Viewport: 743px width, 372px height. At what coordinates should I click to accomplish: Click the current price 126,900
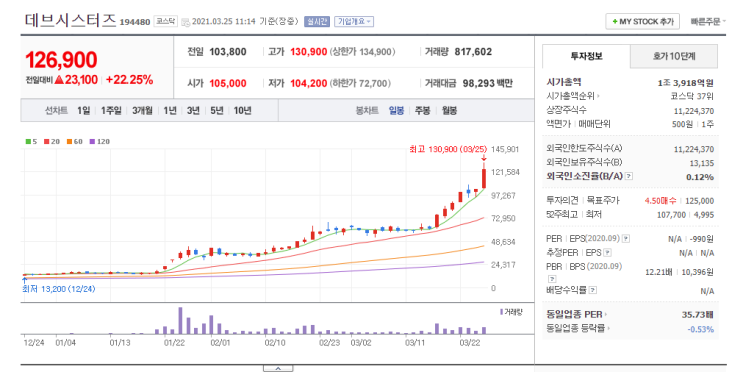click(x=61, y=60)
